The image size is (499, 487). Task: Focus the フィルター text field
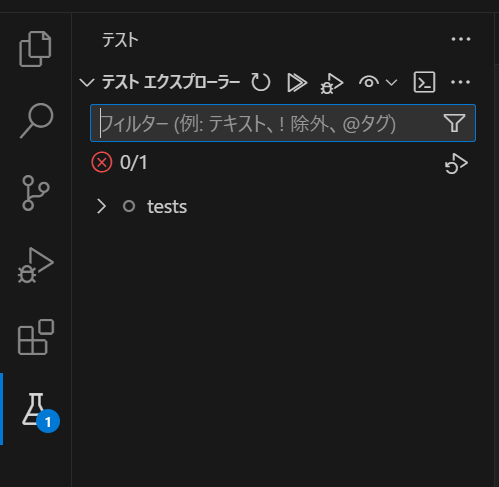tap(265, 123)
